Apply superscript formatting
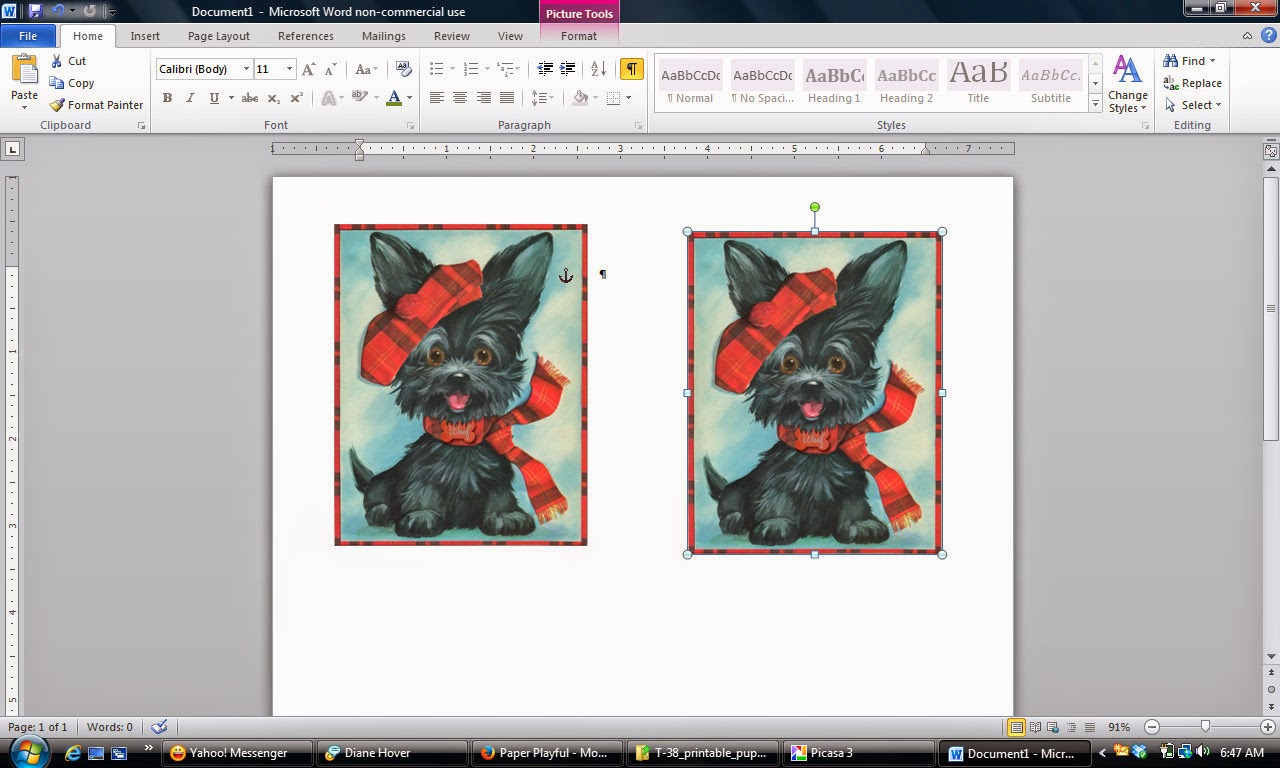The width and height of the screenshot is (1280, 768). click(296, 98)
